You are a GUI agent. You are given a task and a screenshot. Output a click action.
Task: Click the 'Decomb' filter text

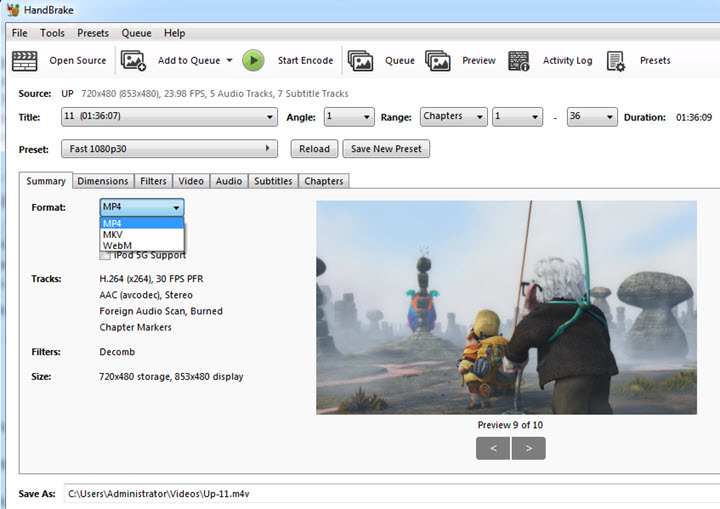[x=117, y=352]
